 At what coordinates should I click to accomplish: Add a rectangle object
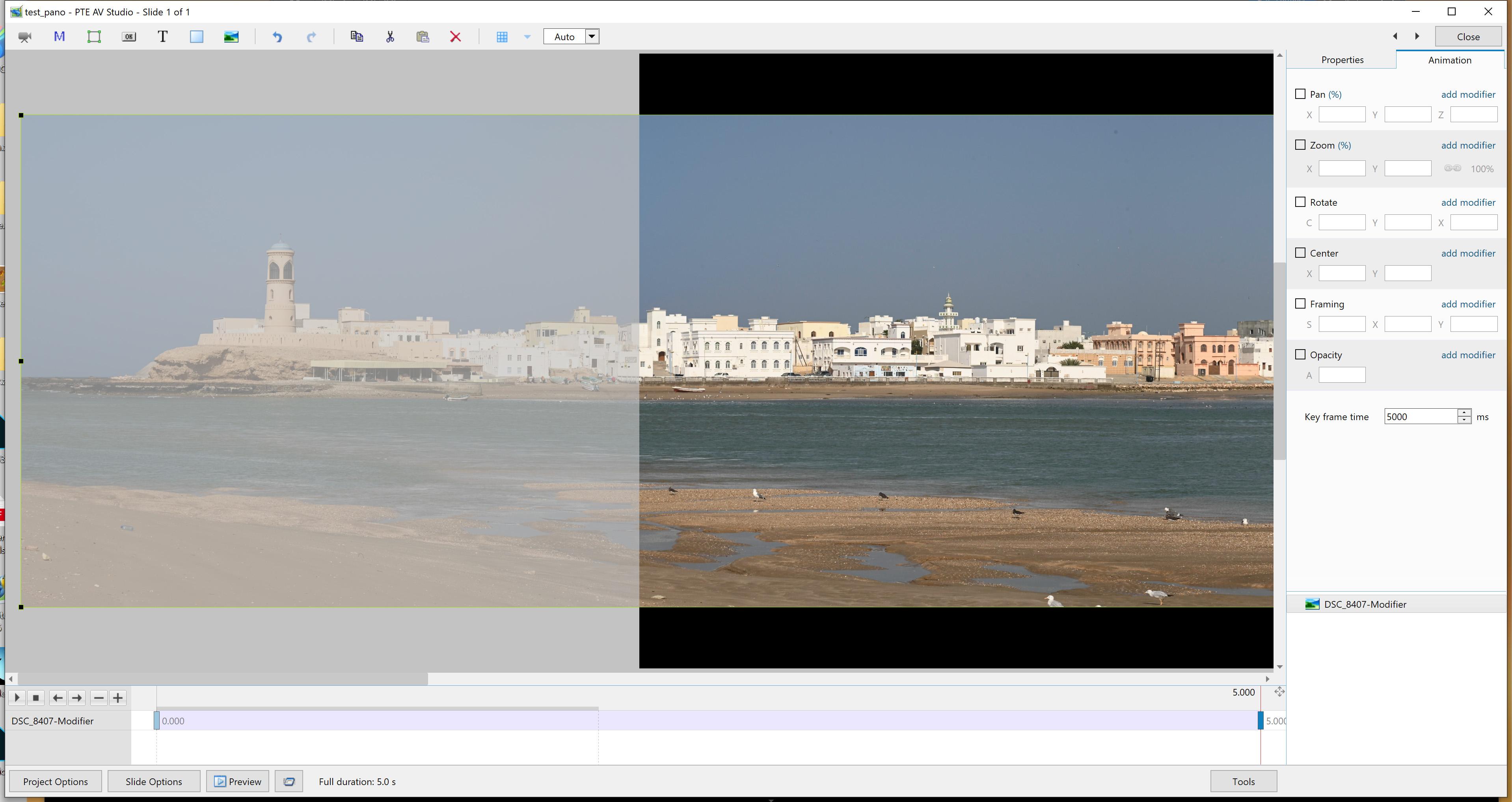[x=197, y=37]
